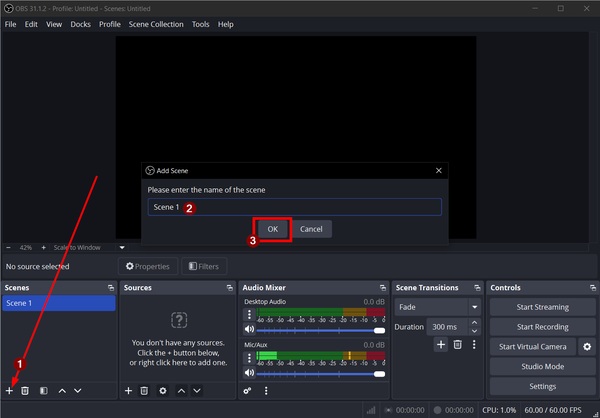The image size is (600, 418).
Task: Open the Docks menu
Action: point(80,24)
